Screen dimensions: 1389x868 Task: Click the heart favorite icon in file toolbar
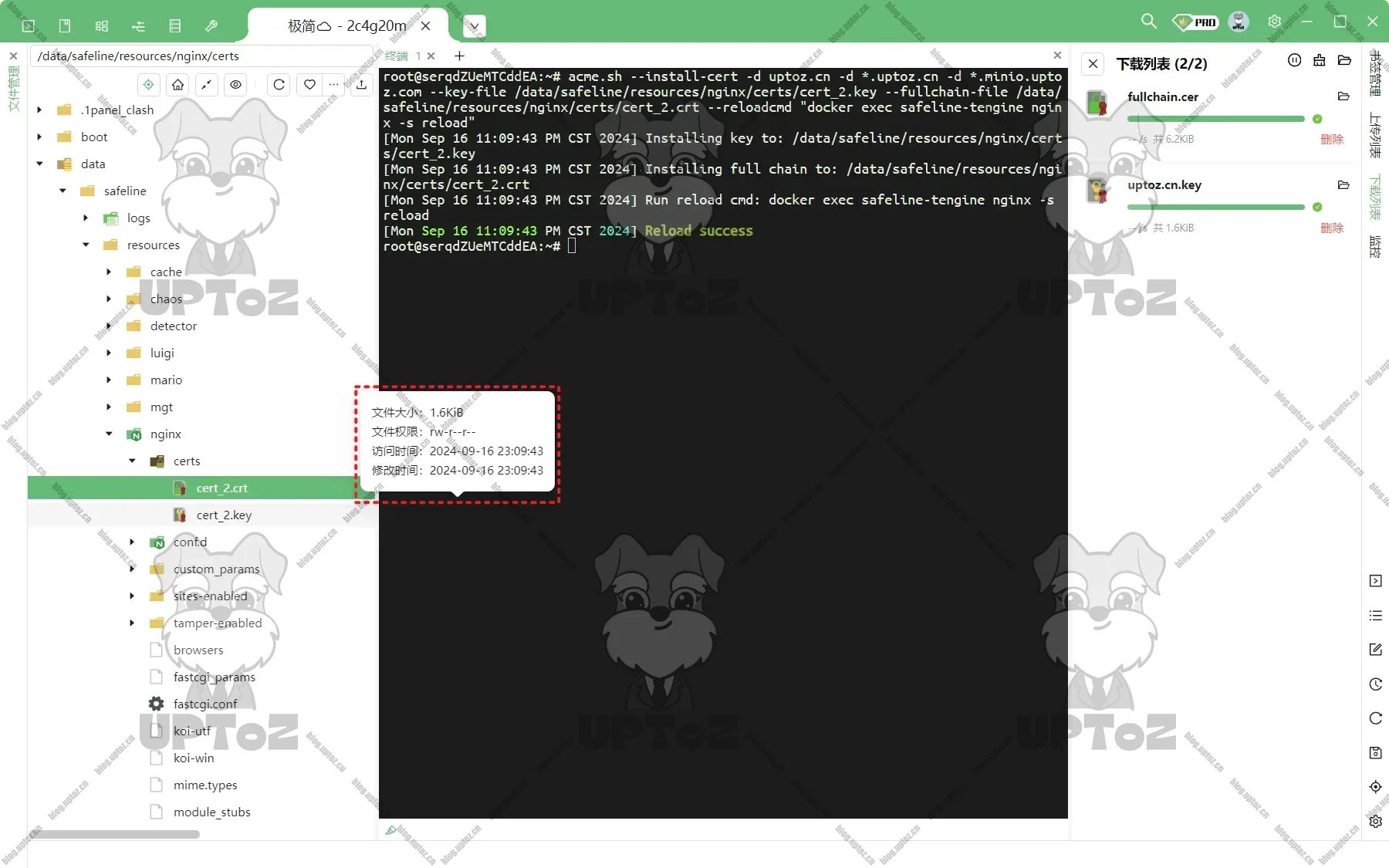click(x=309, y=85)
